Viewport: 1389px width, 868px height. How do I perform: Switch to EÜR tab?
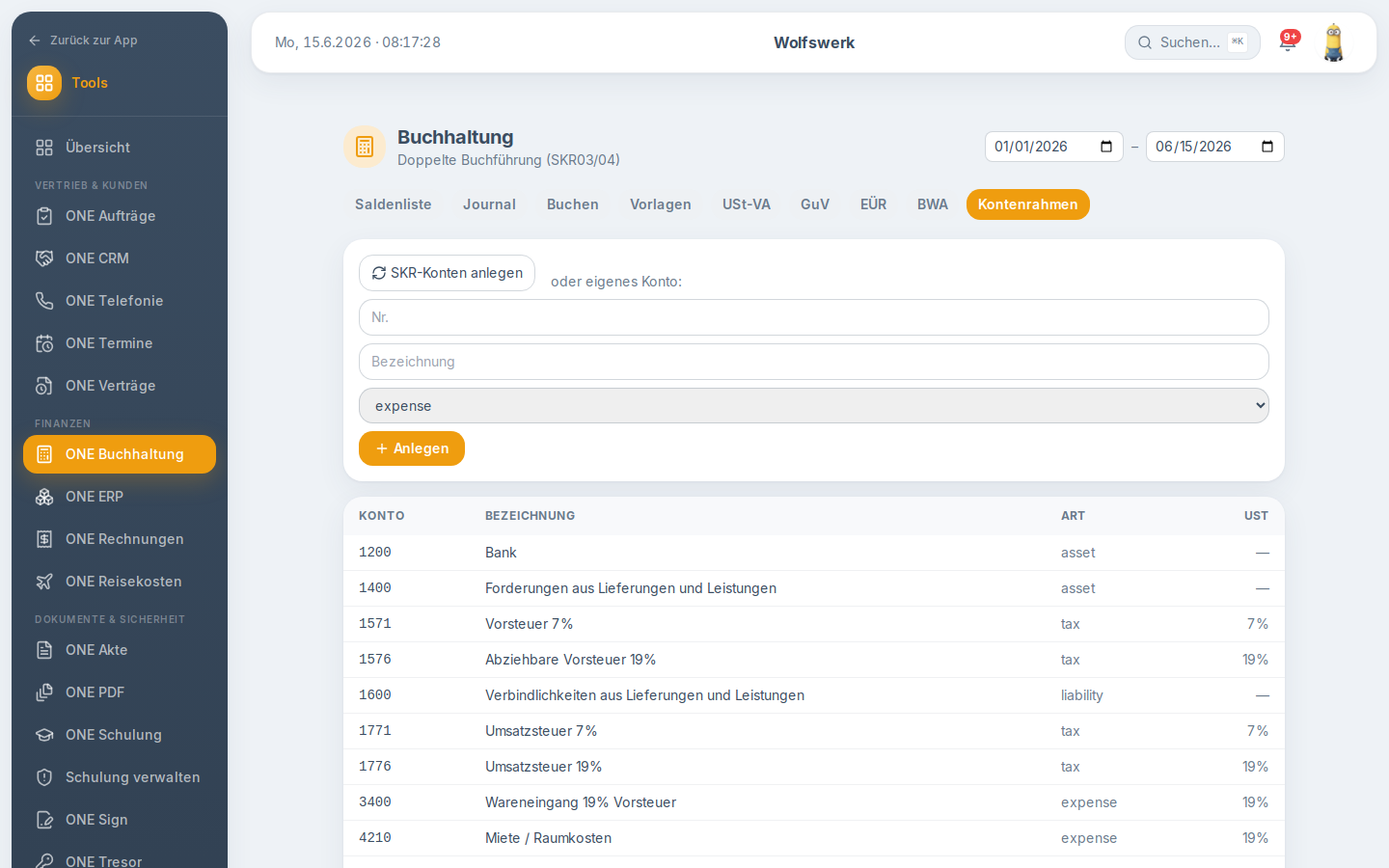click(x=874, y=204)
